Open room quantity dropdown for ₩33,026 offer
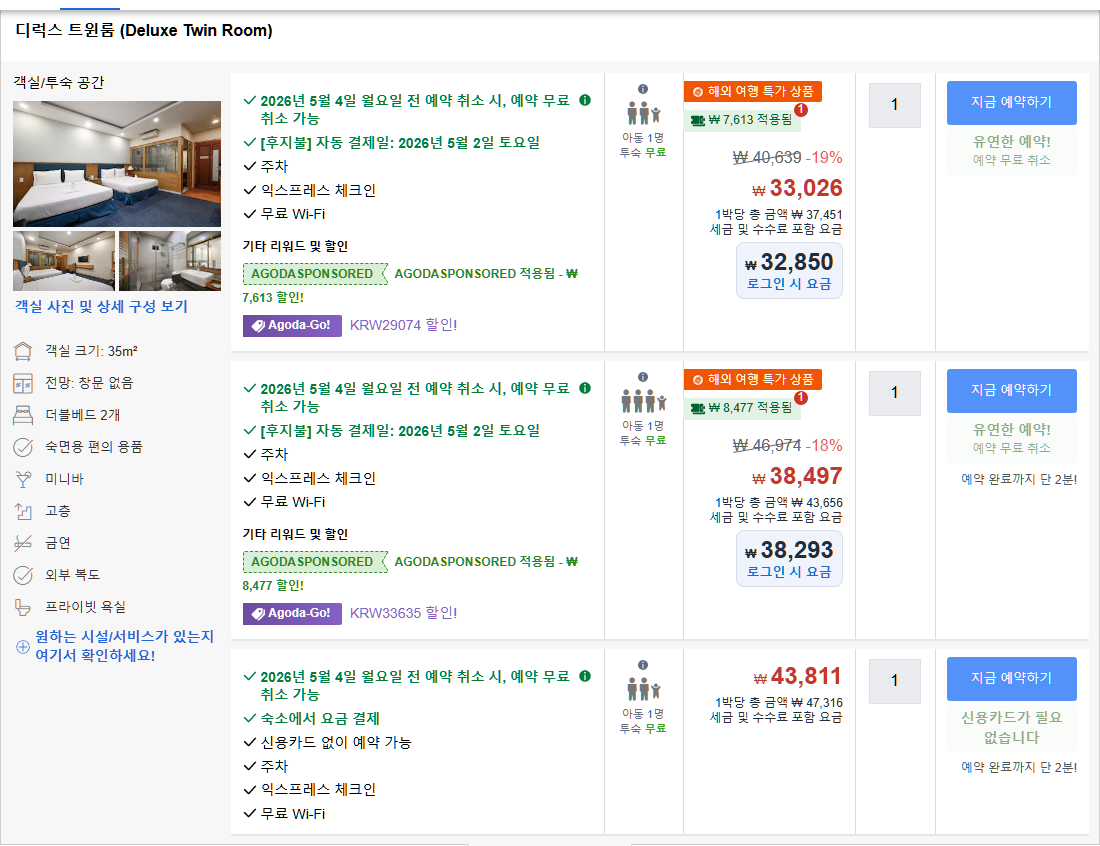This screenshot has width=1100, height=846. [894, 104]
